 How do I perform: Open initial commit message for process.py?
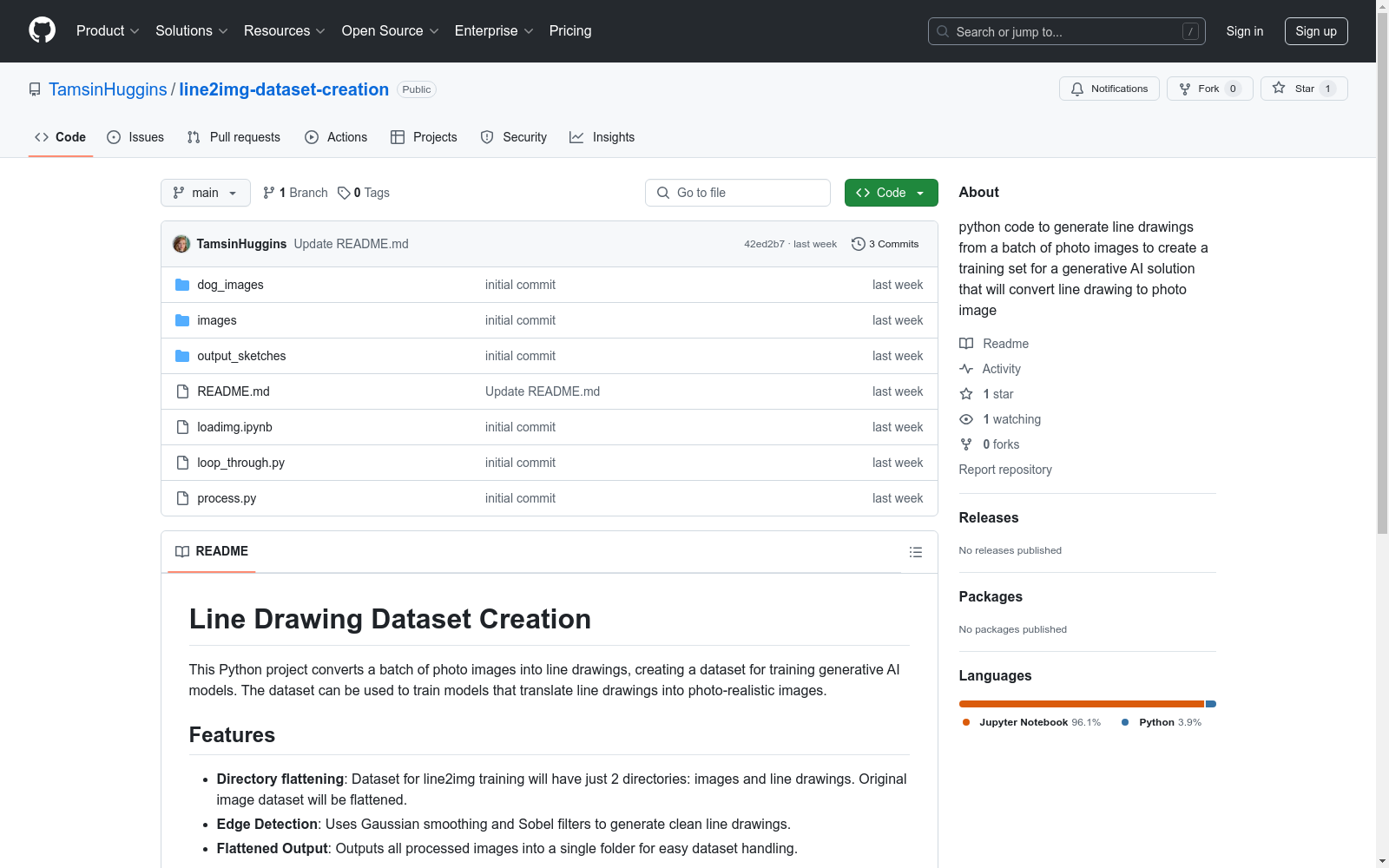click(x=520, y=498)
